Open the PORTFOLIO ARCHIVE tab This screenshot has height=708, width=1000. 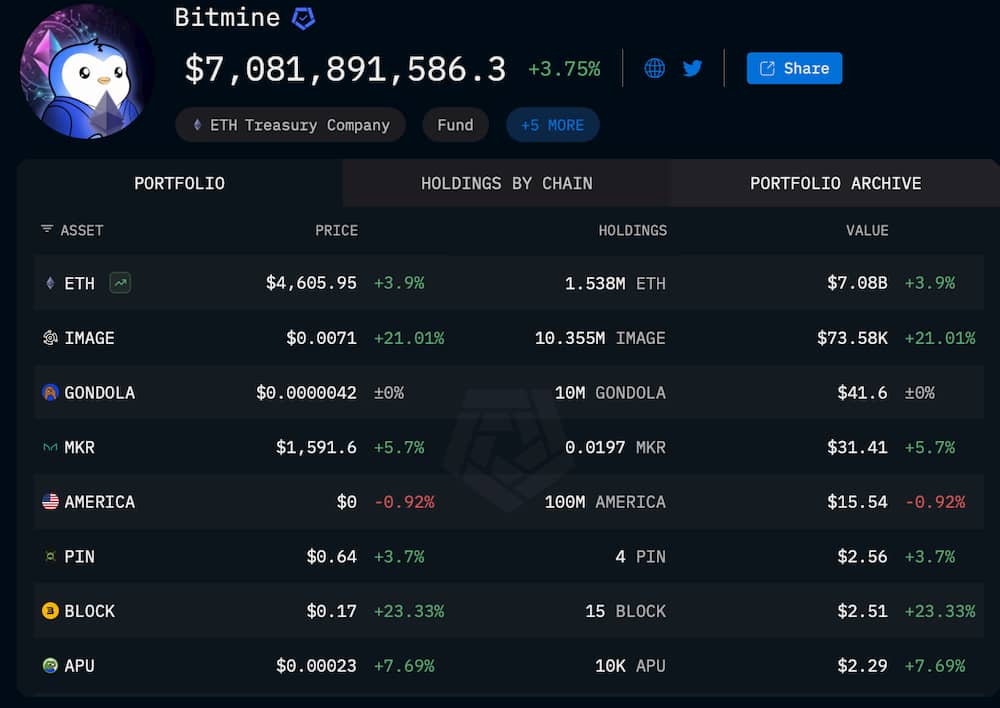pyautogui.click(x=835, y=183)
